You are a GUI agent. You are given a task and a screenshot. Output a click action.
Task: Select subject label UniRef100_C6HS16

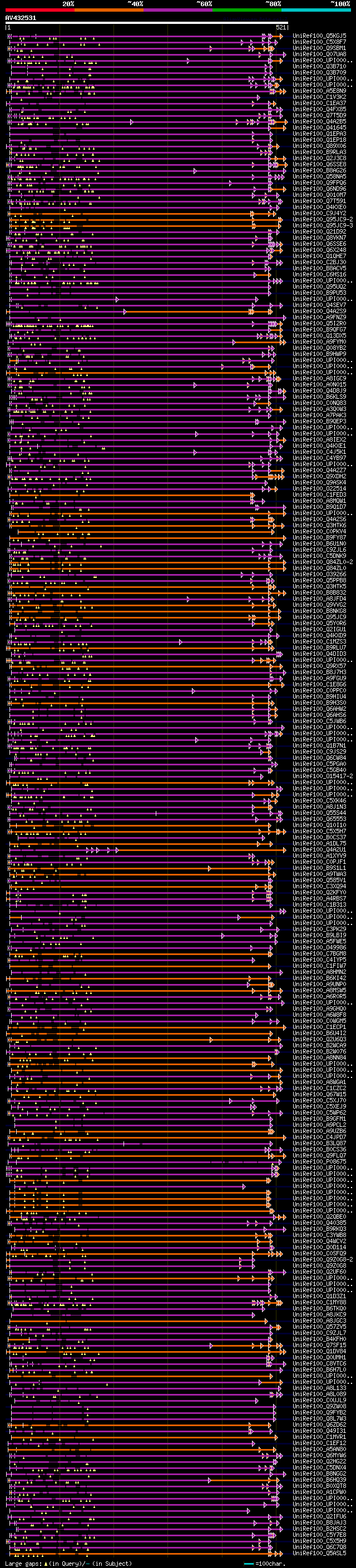tap(319, 275)
